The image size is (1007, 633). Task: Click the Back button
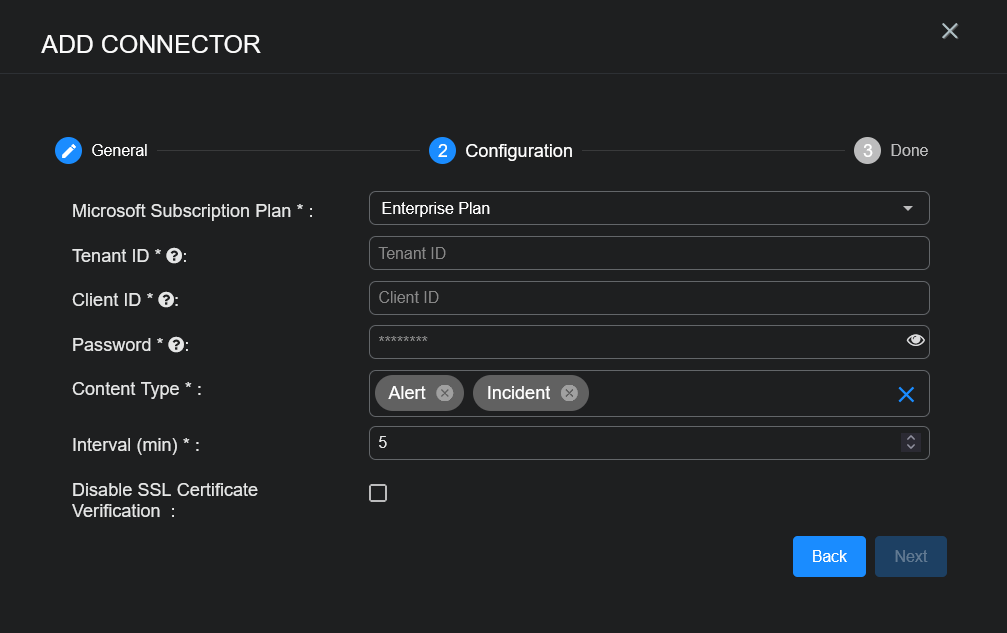(x=829, y=557)
